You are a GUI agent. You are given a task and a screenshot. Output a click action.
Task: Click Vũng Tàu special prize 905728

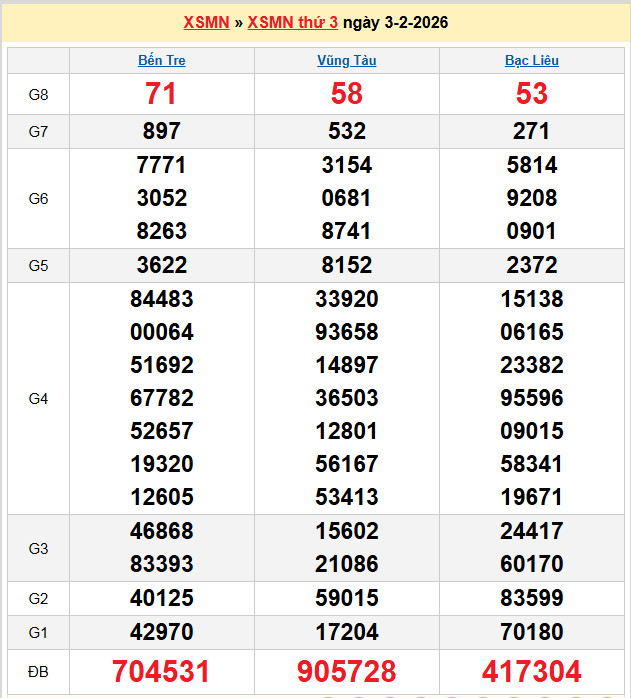coord(346,671)
